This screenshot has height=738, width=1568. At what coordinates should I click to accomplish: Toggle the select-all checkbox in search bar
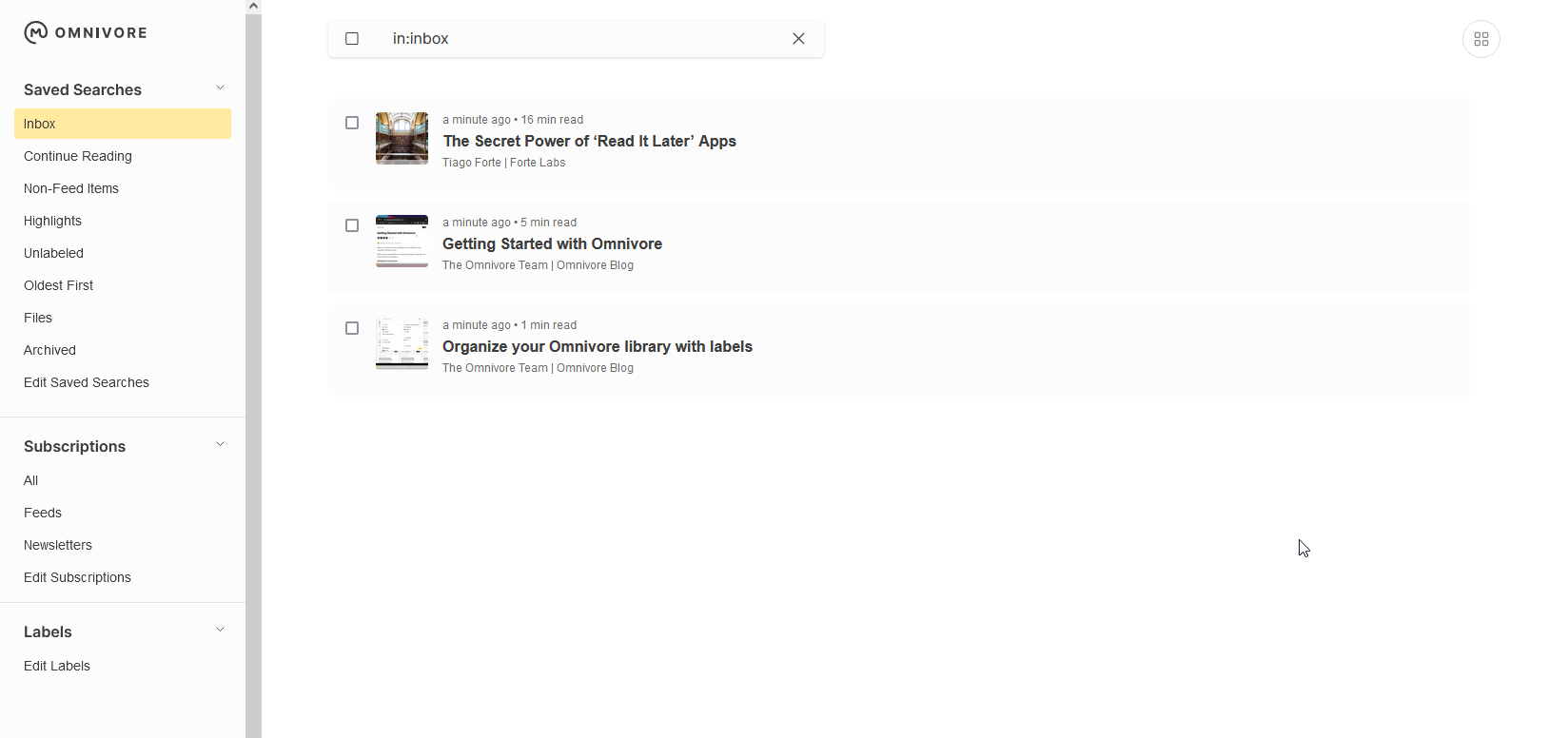(352, 39)
